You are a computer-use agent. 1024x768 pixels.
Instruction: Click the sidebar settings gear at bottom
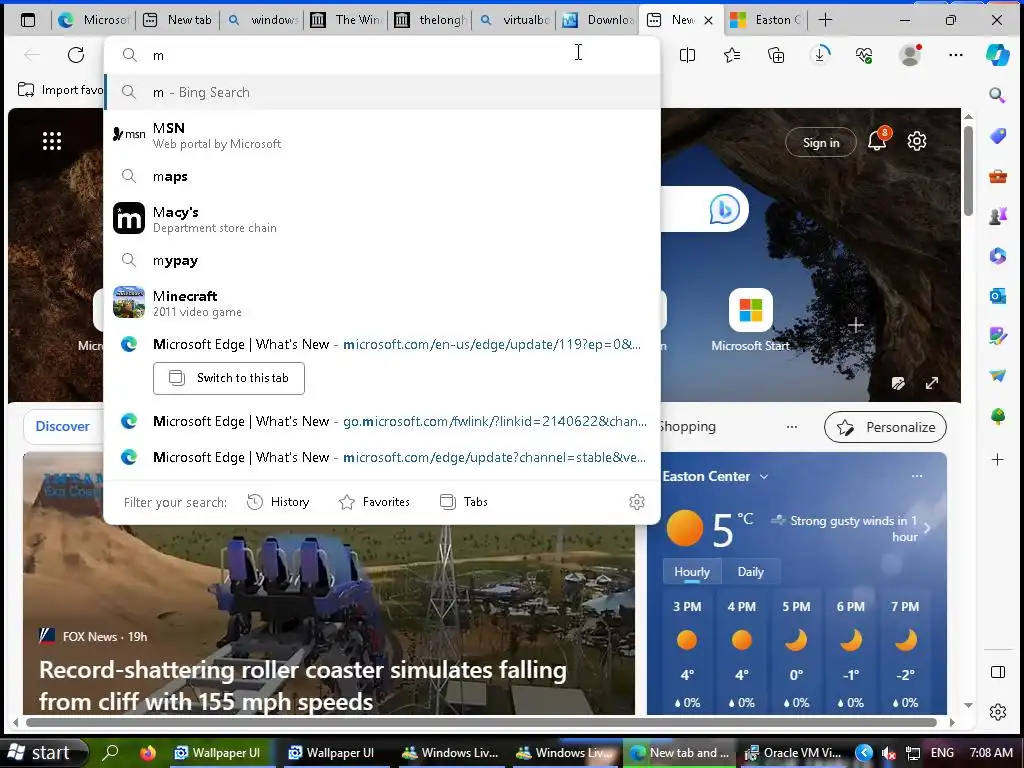pyautogui.click(x=997, y=712)
